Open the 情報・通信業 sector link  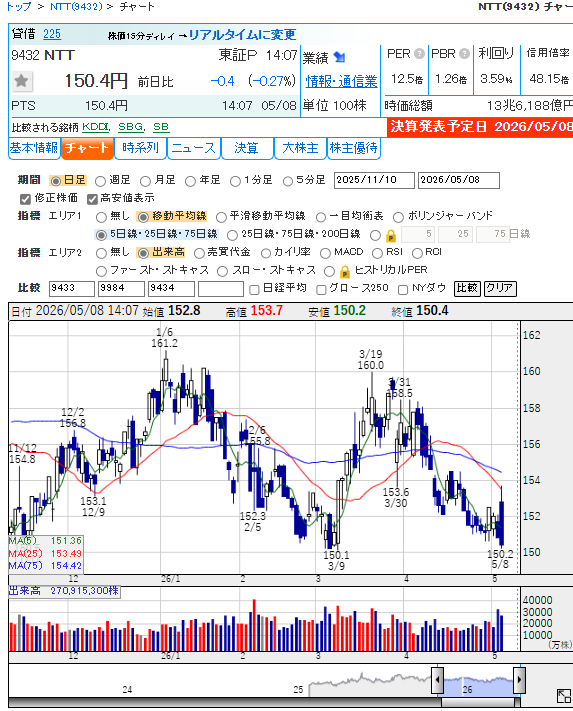(341, 82)
